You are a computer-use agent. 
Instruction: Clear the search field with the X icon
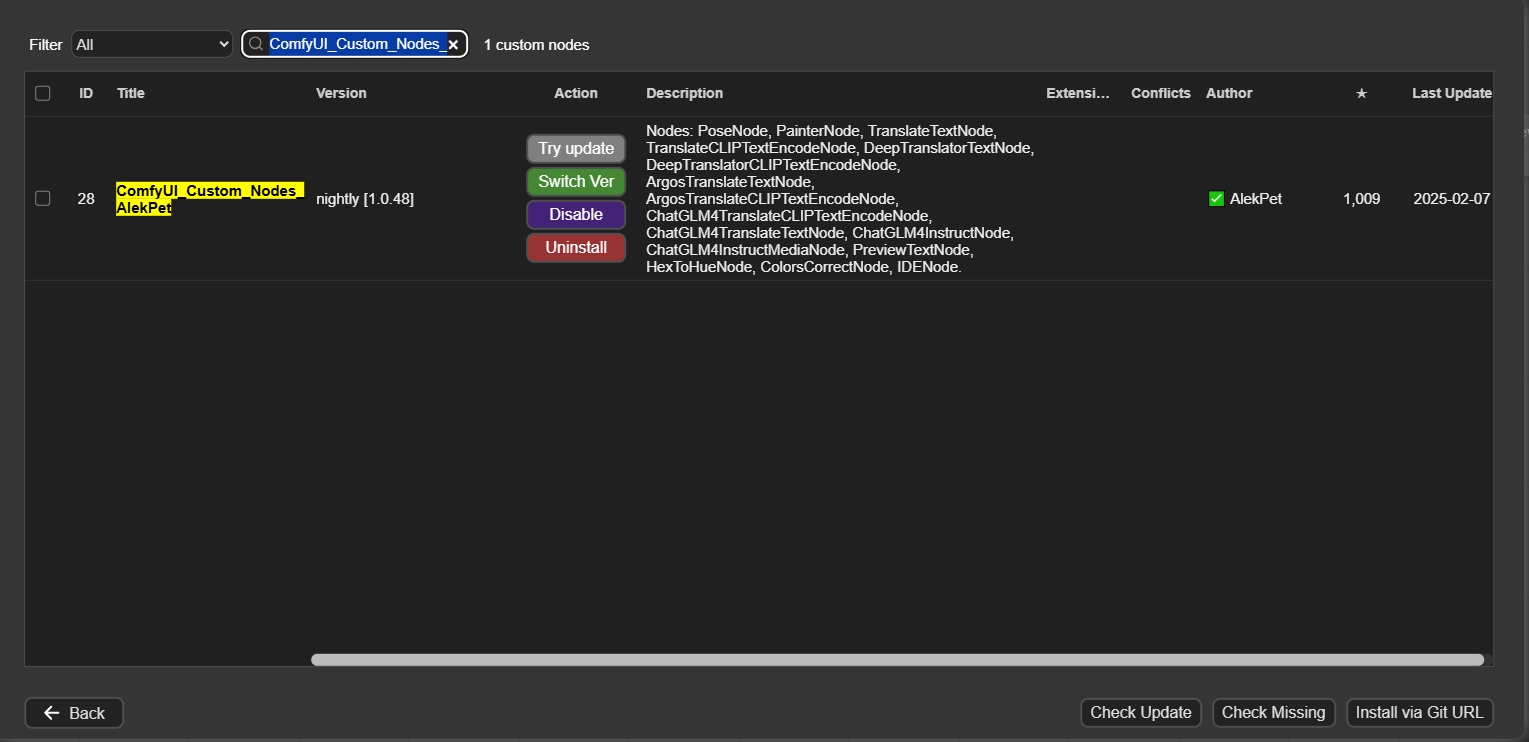click(453, 45)
